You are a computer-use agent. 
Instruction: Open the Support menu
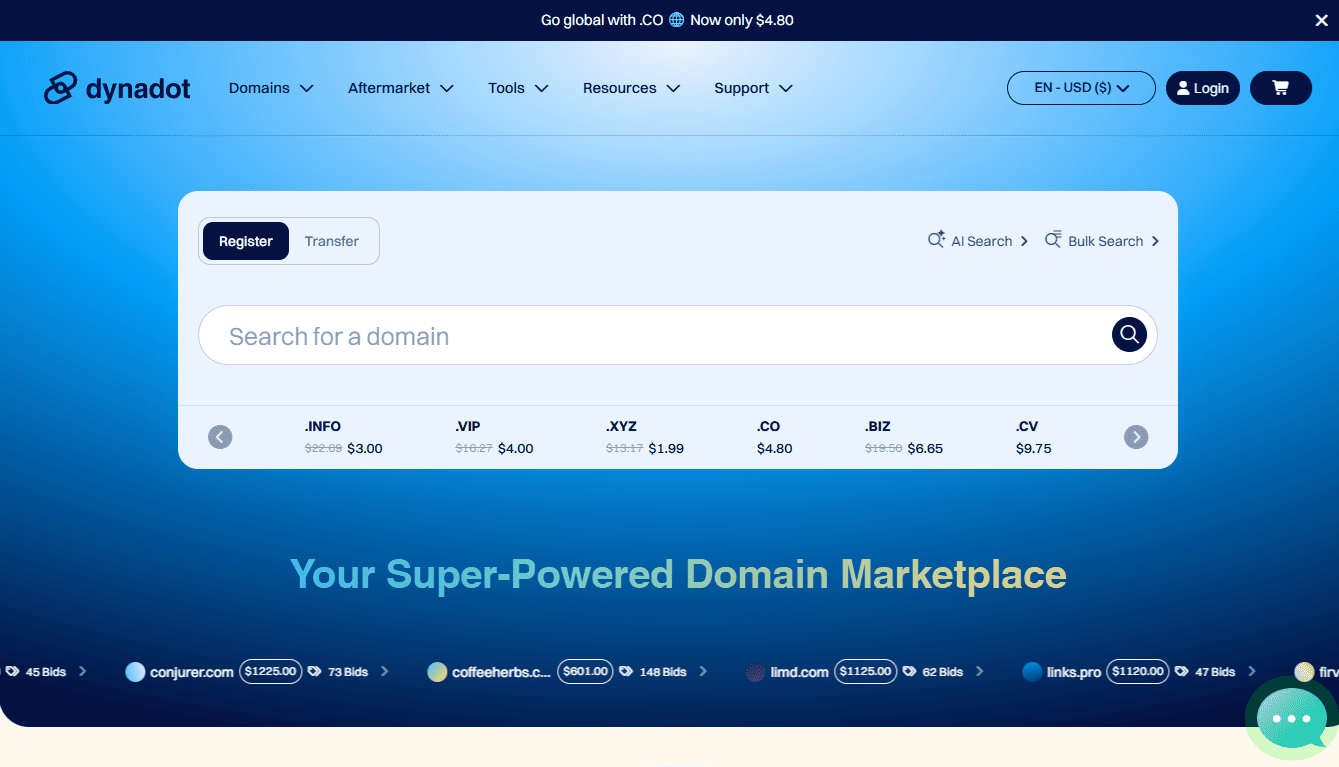752,88
